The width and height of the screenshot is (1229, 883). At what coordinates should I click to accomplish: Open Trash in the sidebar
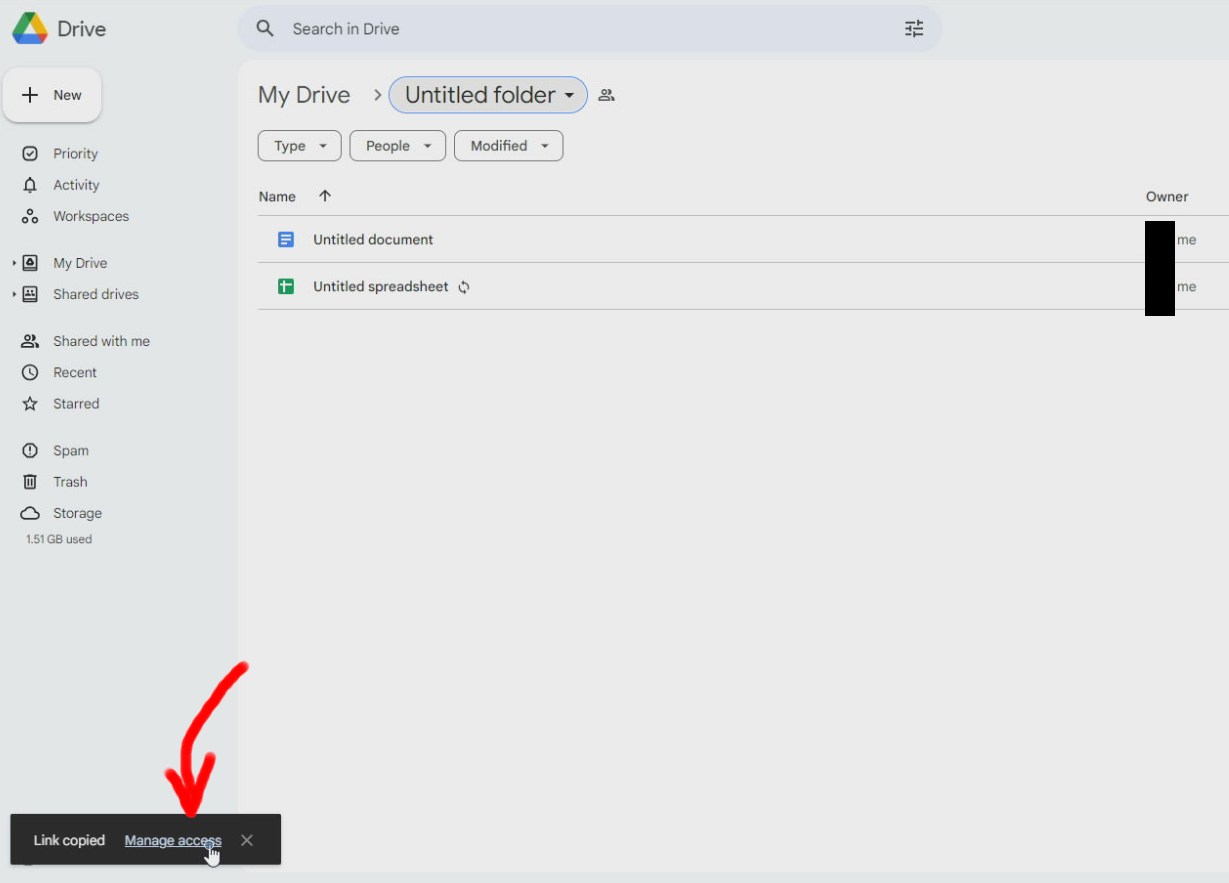70,482
